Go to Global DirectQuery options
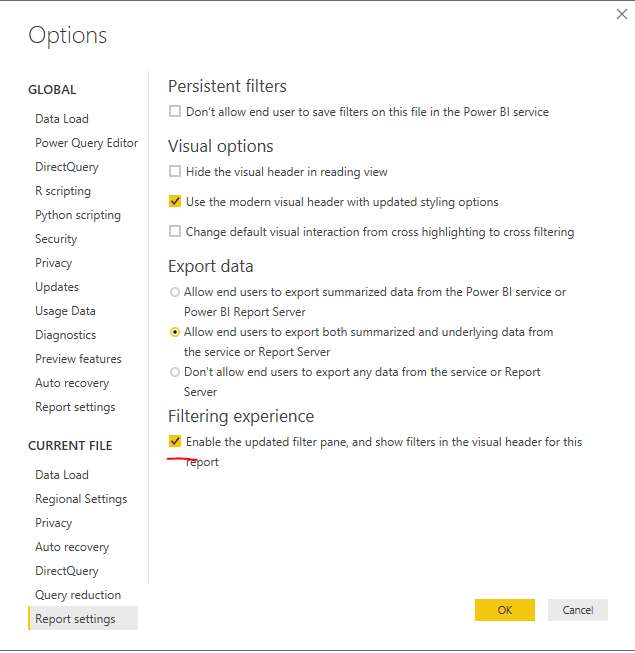635x653 pixels. [x=67, y=167]
